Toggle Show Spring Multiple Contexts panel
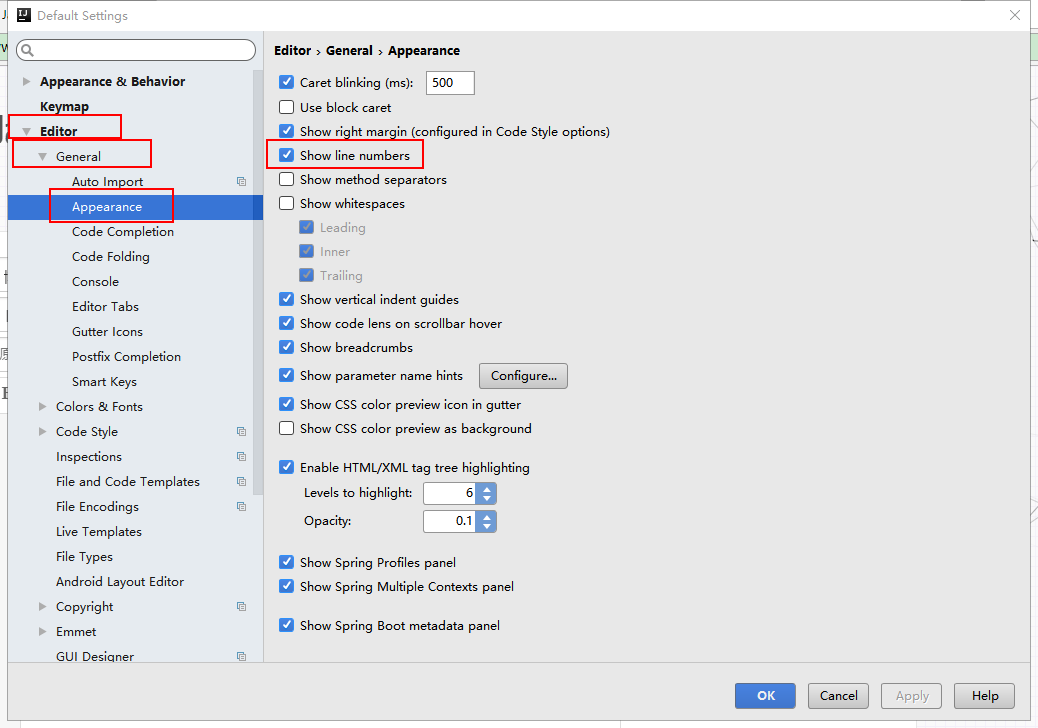 (287, 586)
